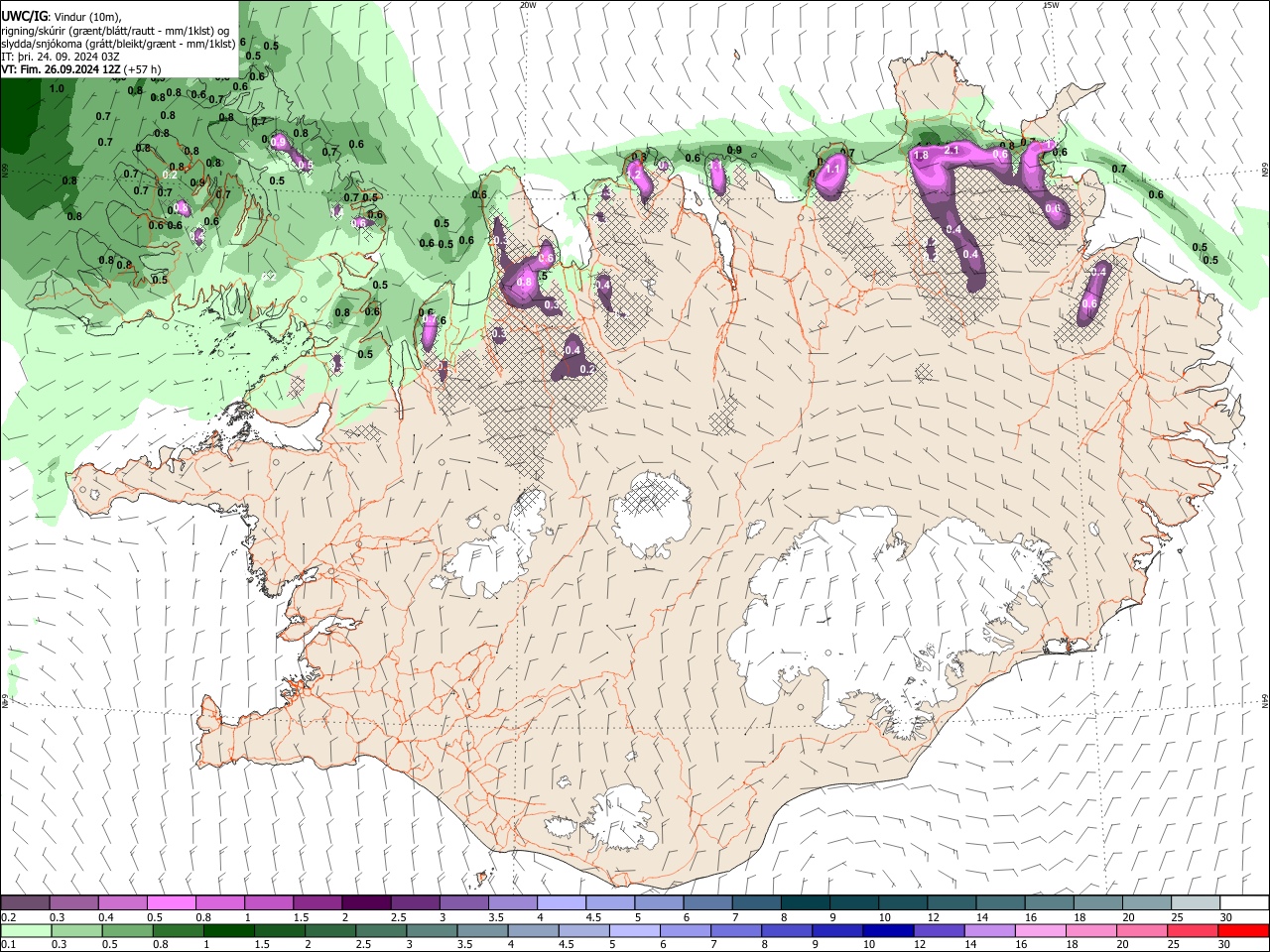Click the '64N' latitude label on the right edge
The height and width of the screenshot is (952, 1270).
coord(1265,700)
